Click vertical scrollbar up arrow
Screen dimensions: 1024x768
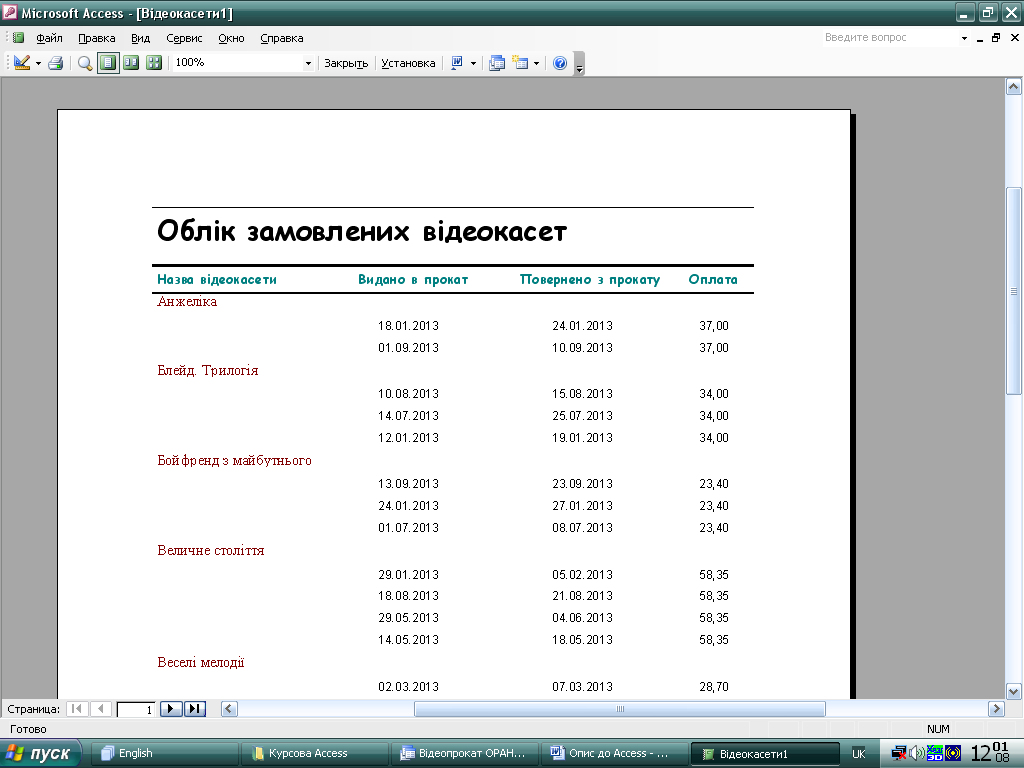click(x=1014, y=86)
